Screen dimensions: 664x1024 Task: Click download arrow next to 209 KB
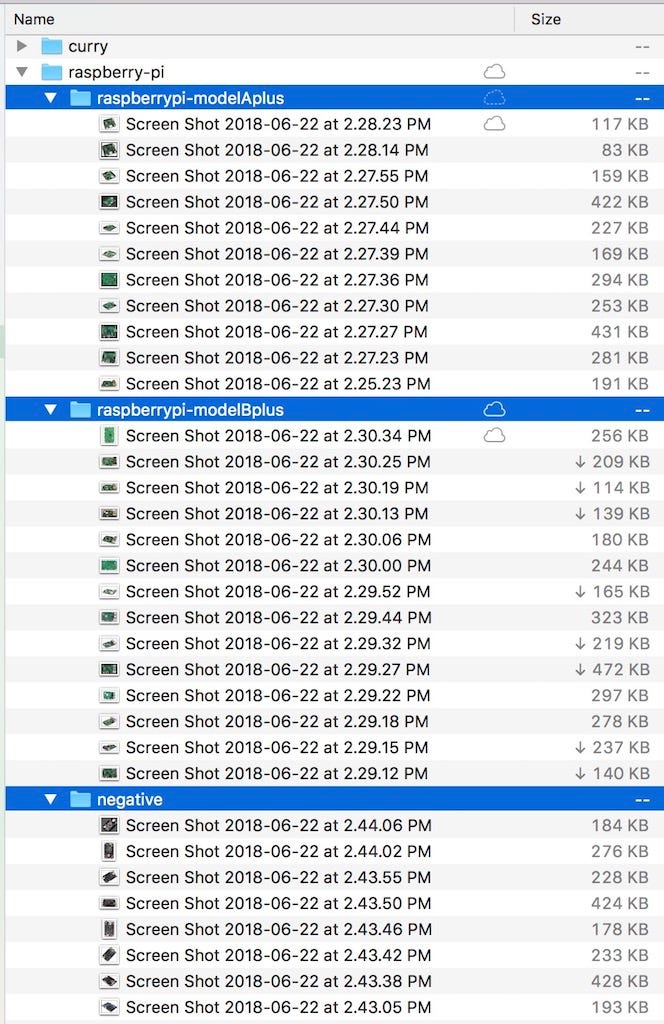coord(580,462)
